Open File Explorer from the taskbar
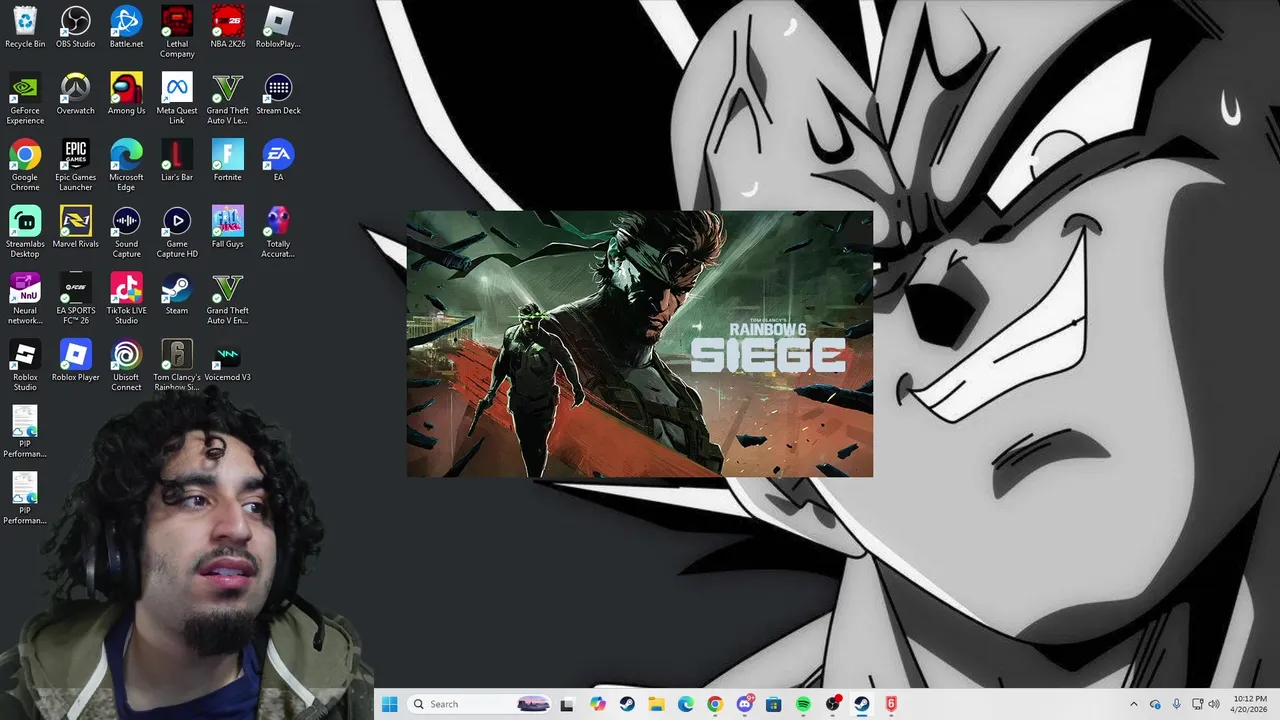 (x=656, y=704)
